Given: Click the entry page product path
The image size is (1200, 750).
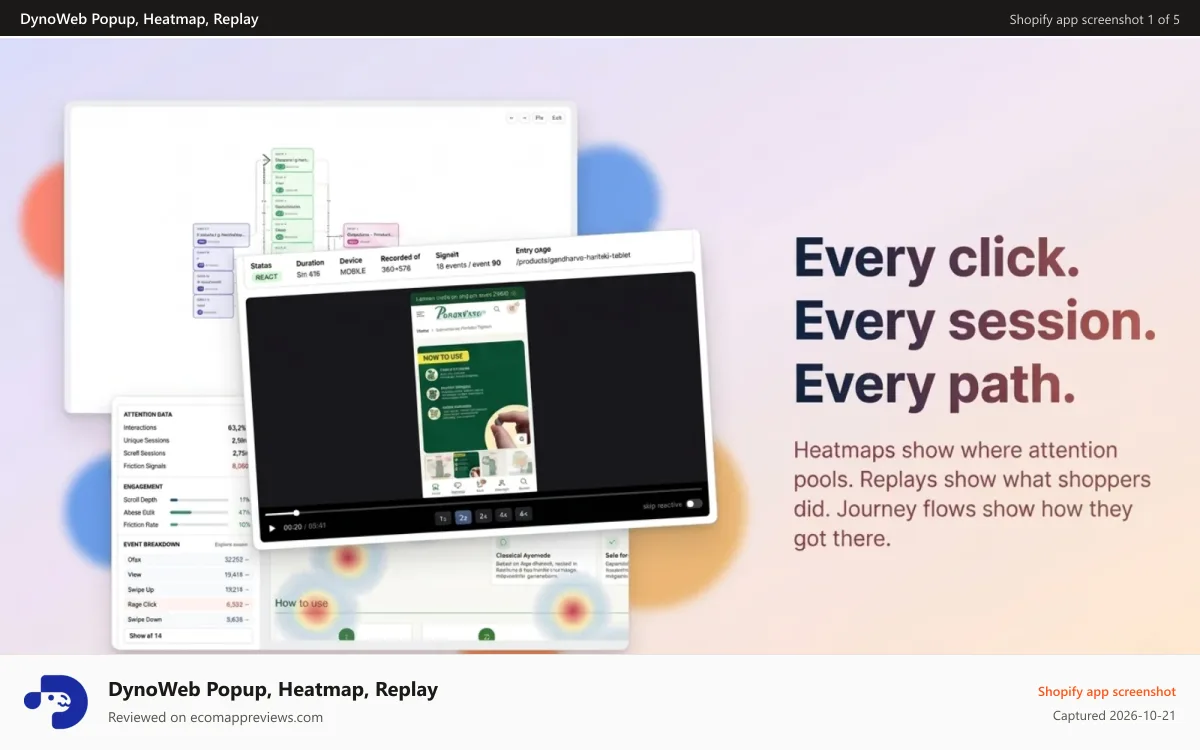Looking at the screenshot, I should [x=573, y=260].
